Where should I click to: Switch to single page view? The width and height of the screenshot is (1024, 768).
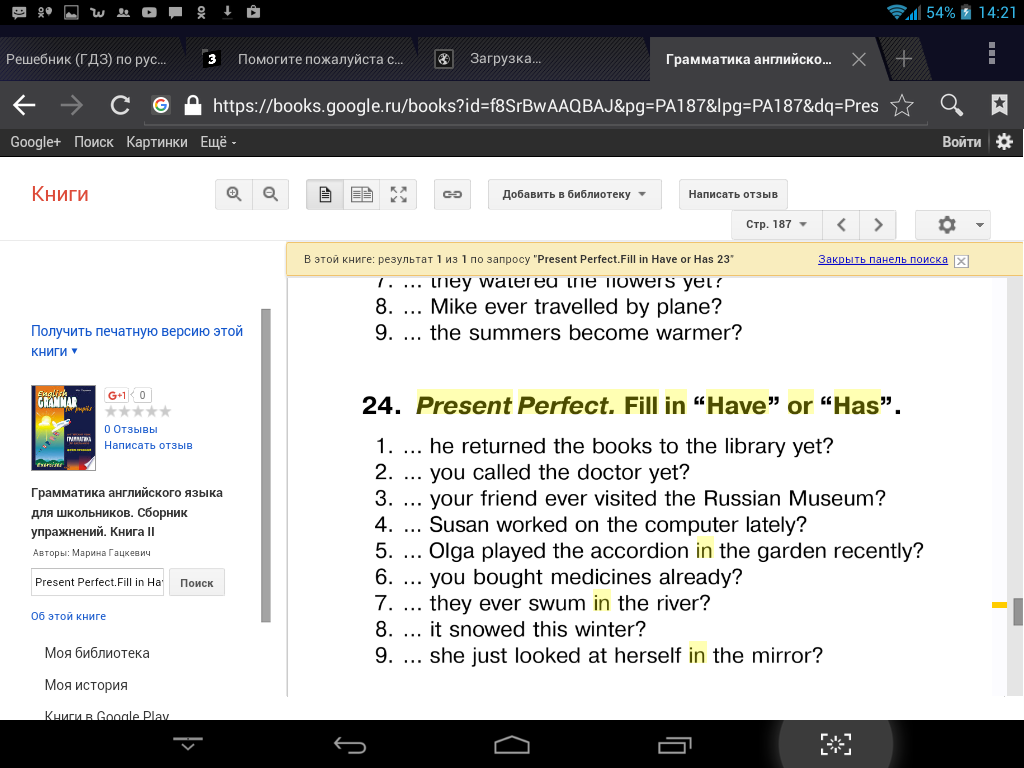325,195
